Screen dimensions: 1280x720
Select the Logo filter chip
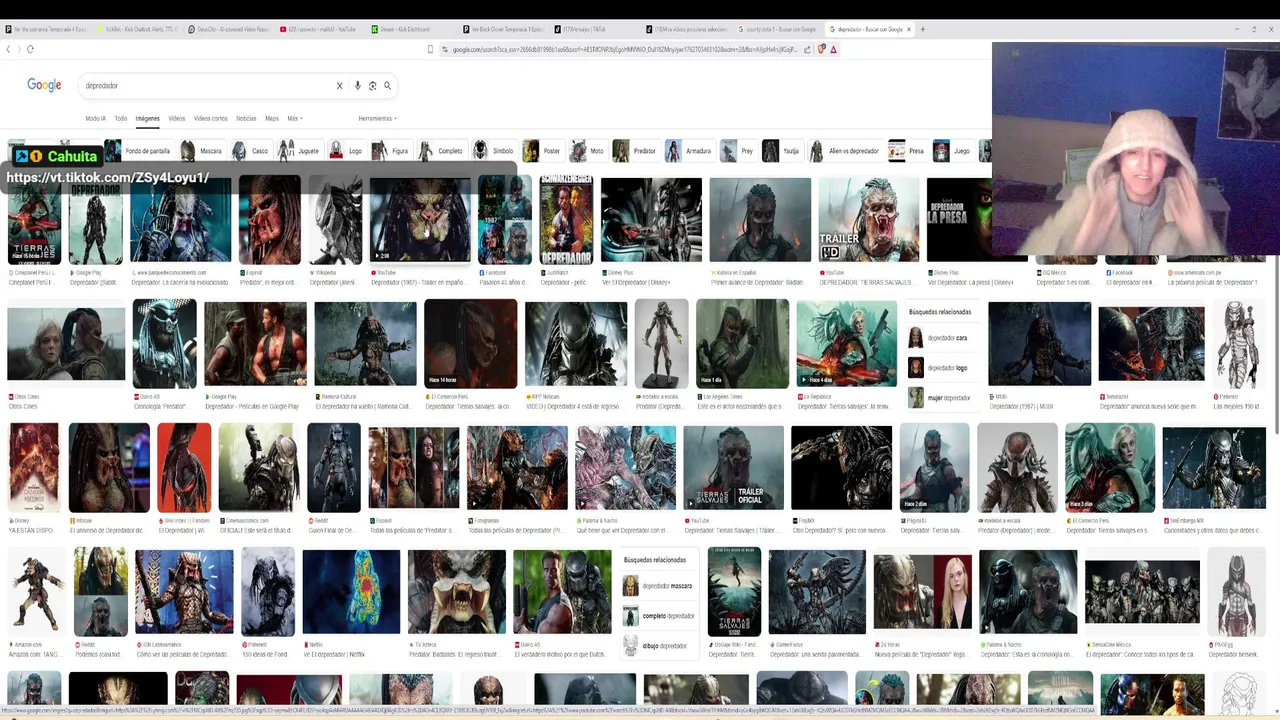pos(346,151)
